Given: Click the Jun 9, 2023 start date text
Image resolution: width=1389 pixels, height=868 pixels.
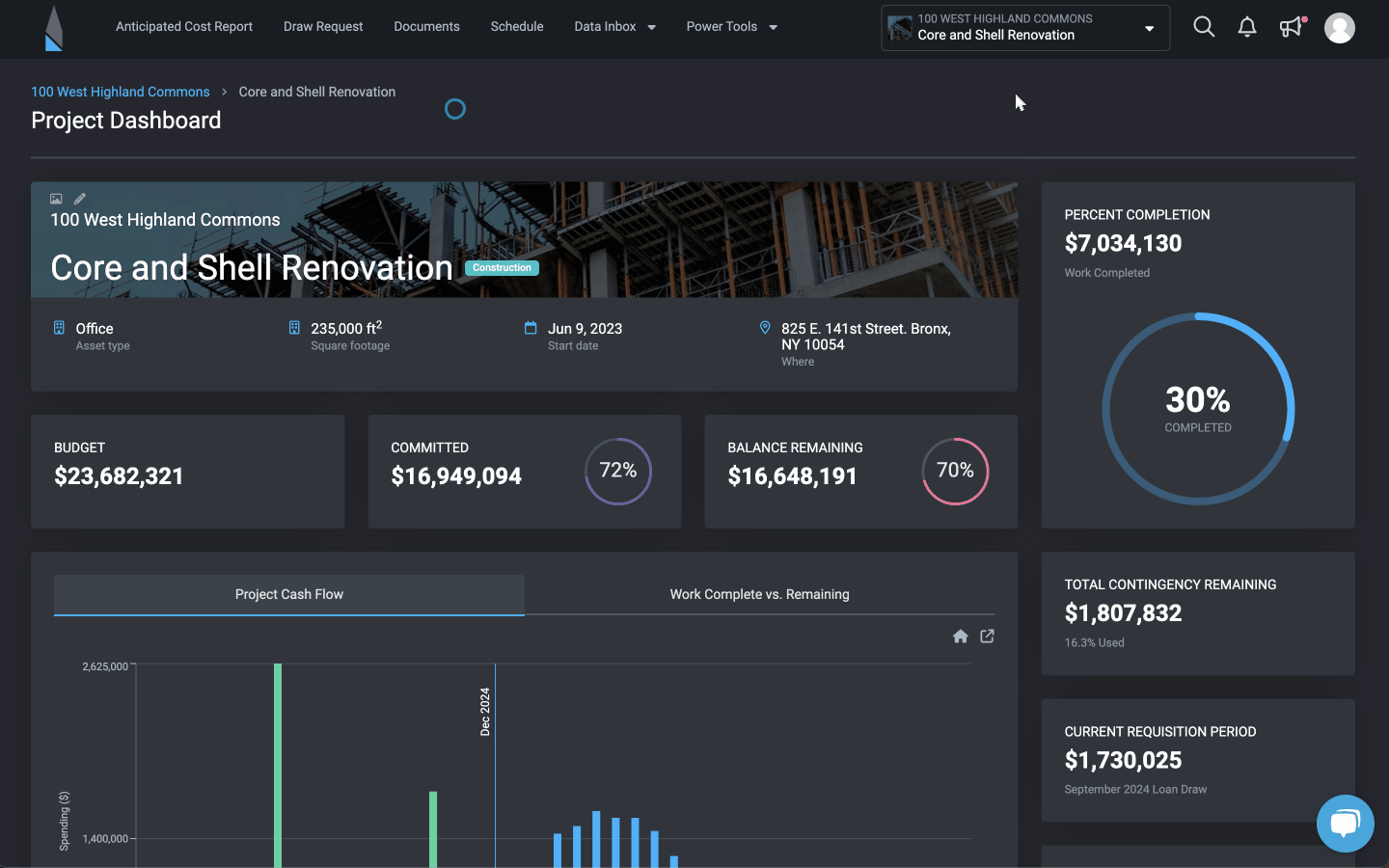Looking at the screenshot, I should (586, 329).
